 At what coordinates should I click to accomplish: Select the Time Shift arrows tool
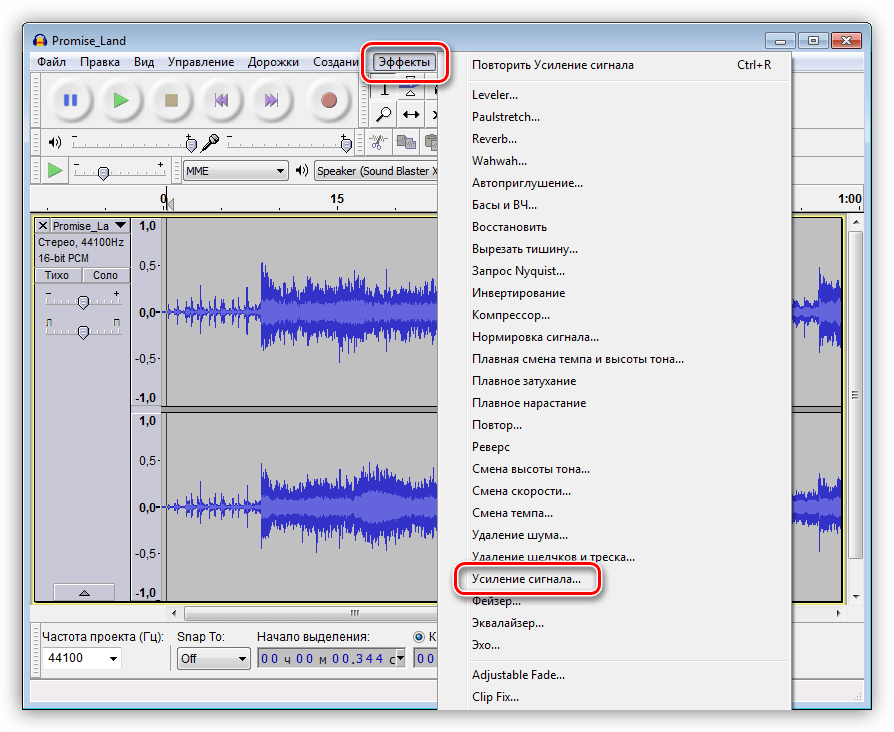coord(411,115)
